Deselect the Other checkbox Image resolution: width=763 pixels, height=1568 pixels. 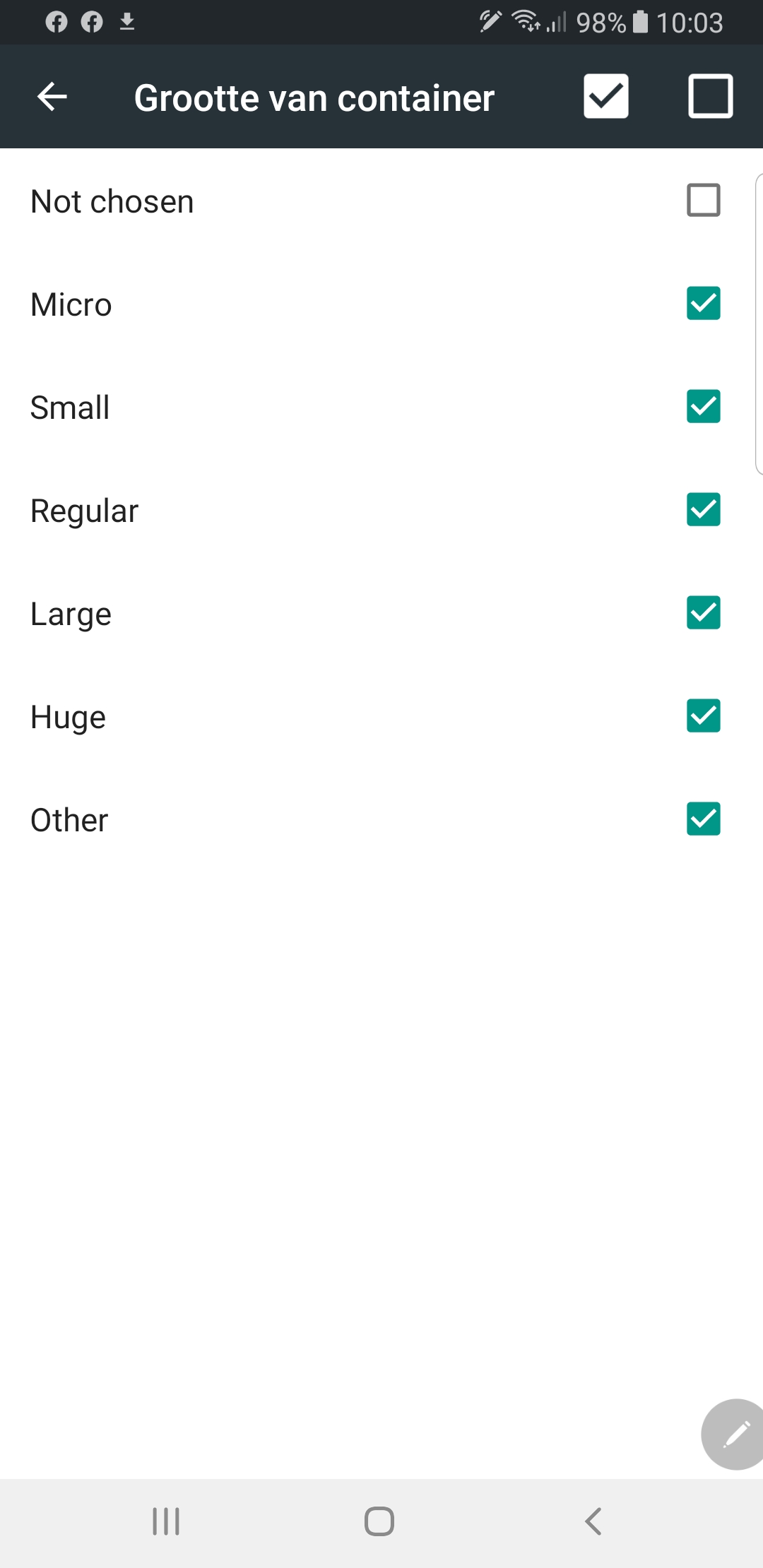[703, 819]
